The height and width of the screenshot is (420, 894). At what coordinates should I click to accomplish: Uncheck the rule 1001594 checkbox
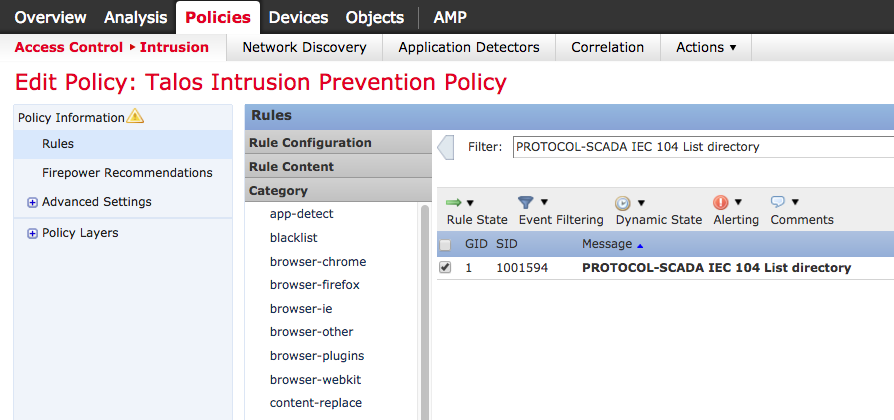click(x=445, y=268)
